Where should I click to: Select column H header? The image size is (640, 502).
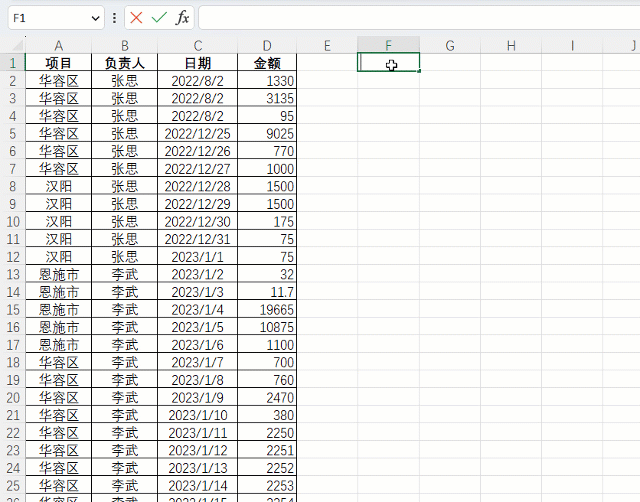[511, 46]
